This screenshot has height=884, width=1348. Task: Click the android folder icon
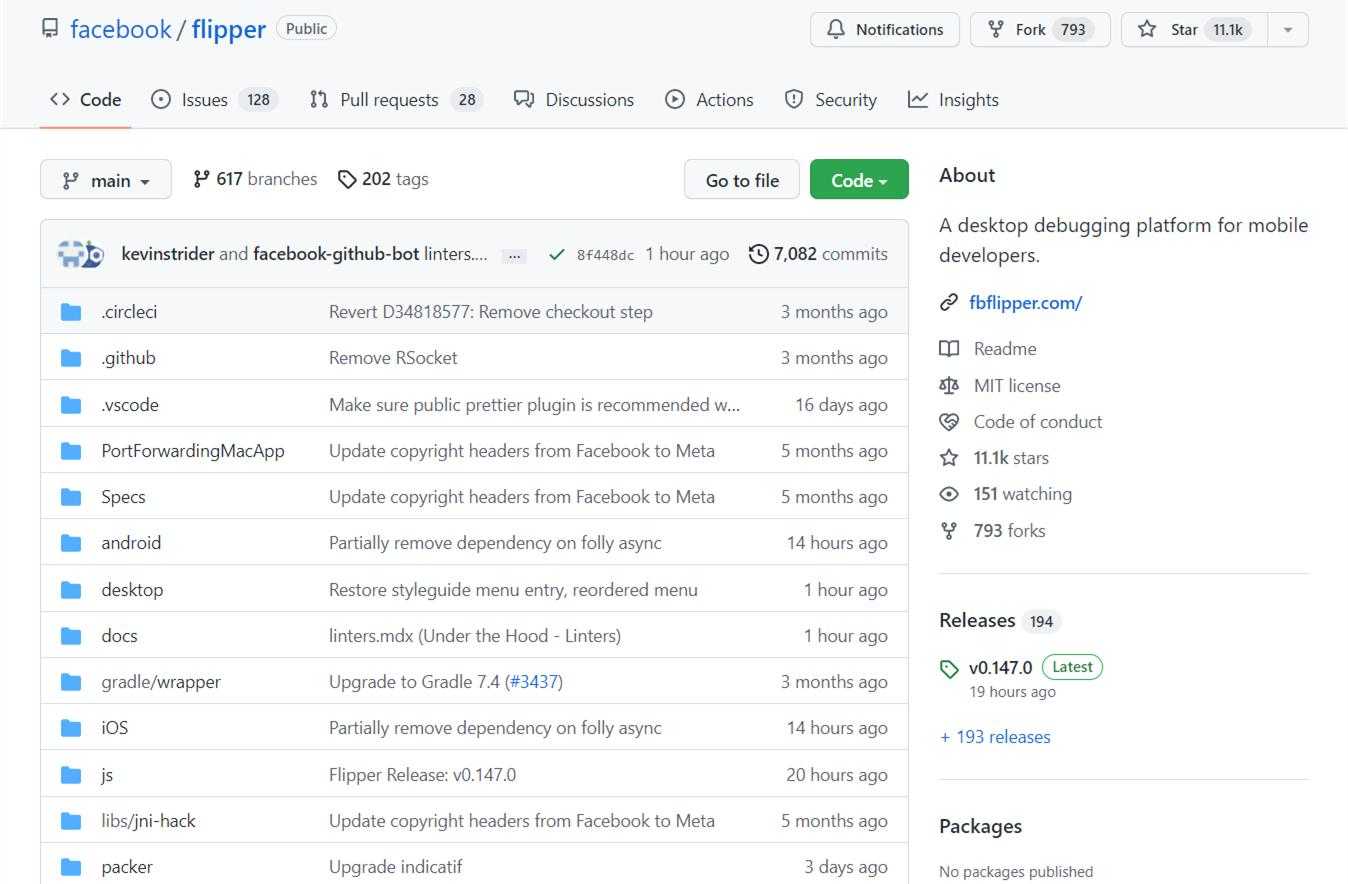(x=71, y=543)
